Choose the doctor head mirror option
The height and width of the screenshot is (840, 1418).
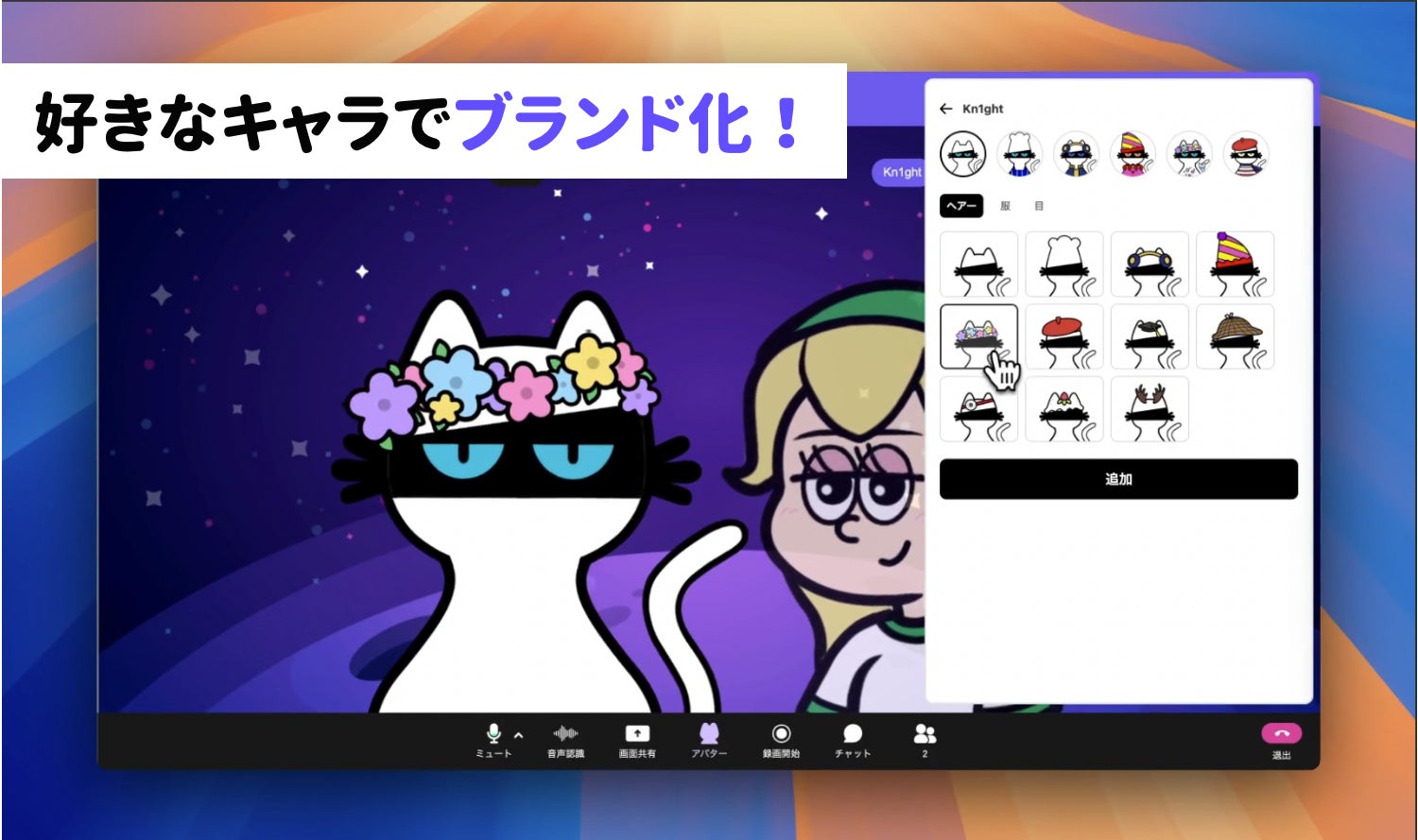tap(979, 409)
